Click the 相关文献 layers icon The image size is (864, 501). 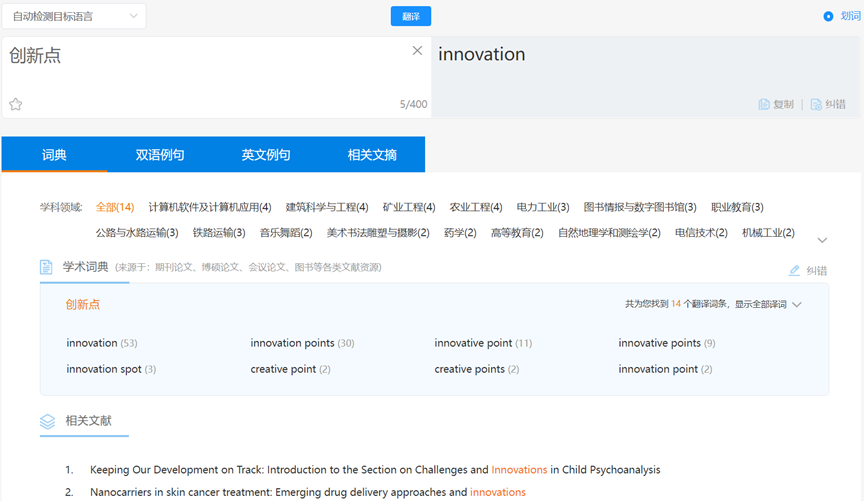(47, 422)
